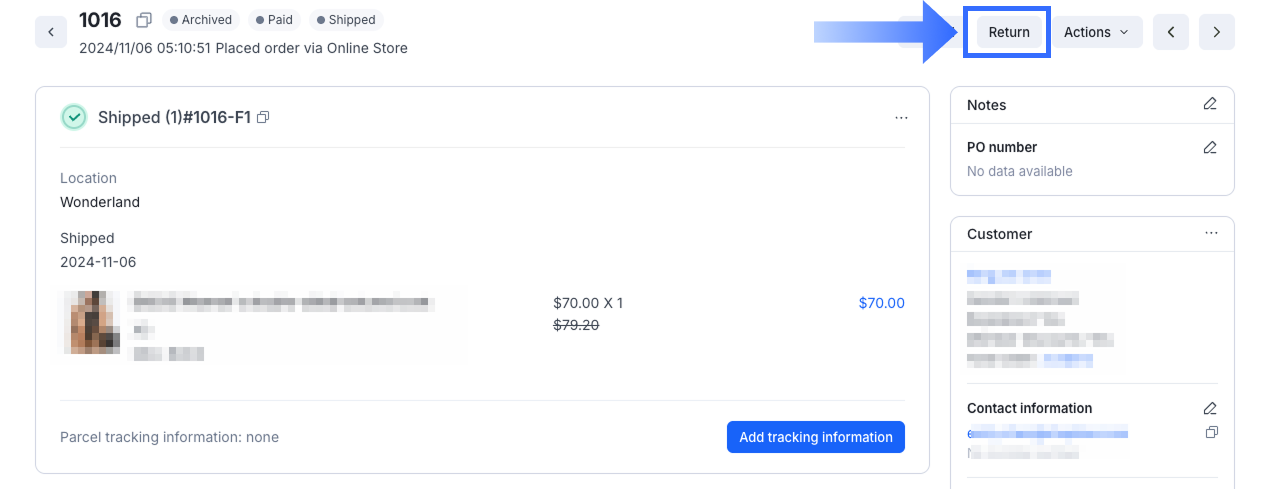Copy the customer email address icon

tap(1211, 432)
